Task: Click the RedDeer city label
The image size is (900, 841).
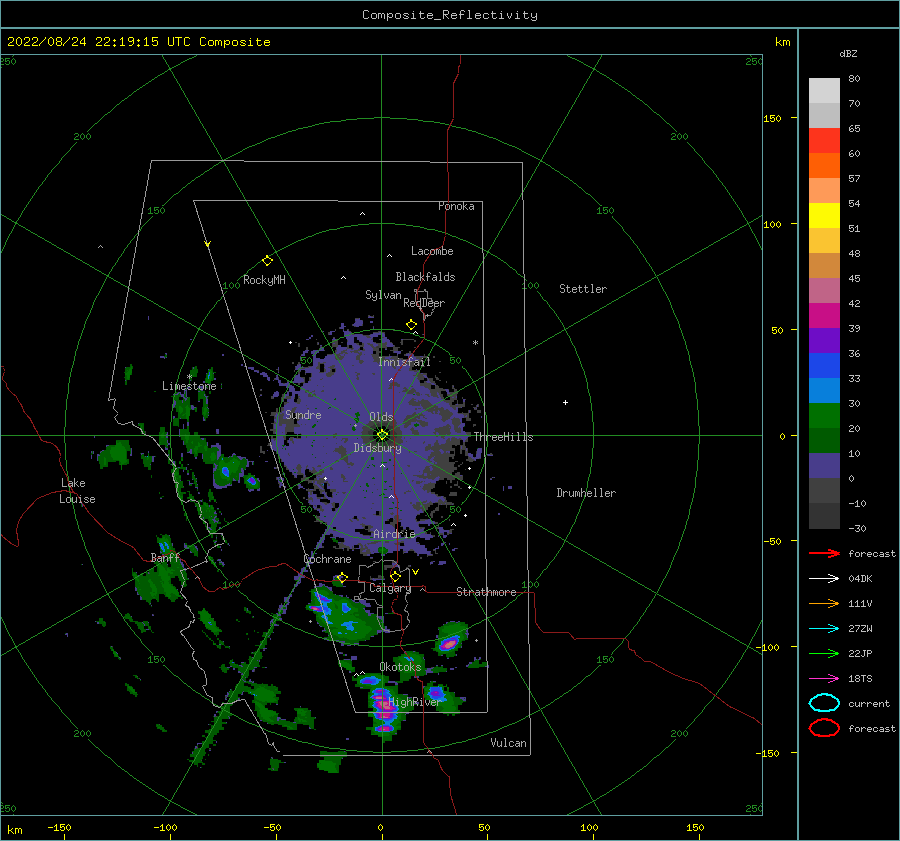Action: (x=424, y=303)
